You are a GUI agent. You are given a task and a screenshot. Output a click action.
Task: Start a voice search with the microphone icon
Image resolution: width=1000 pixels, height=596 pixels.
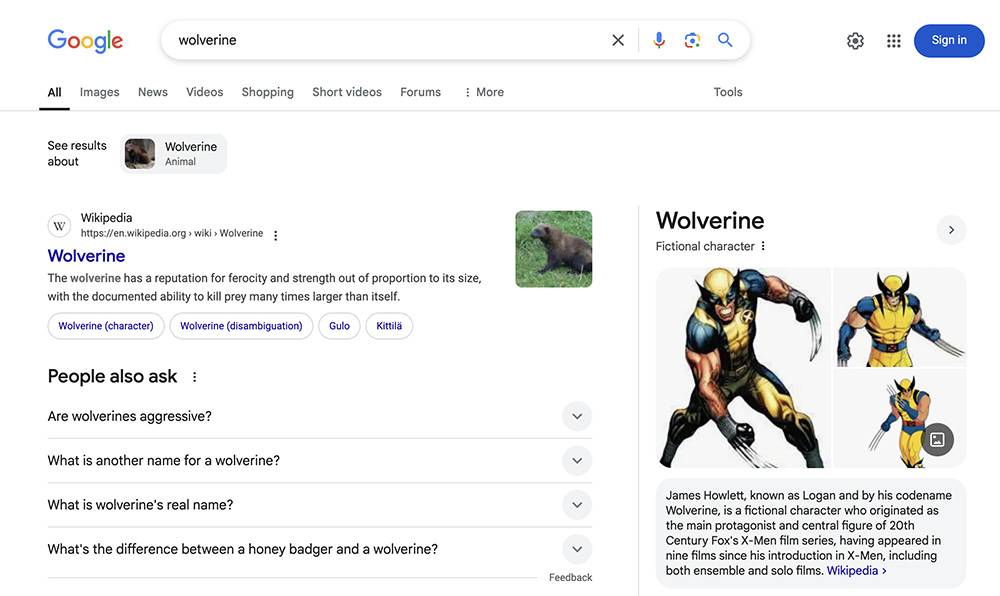click(x=658, y=40)
